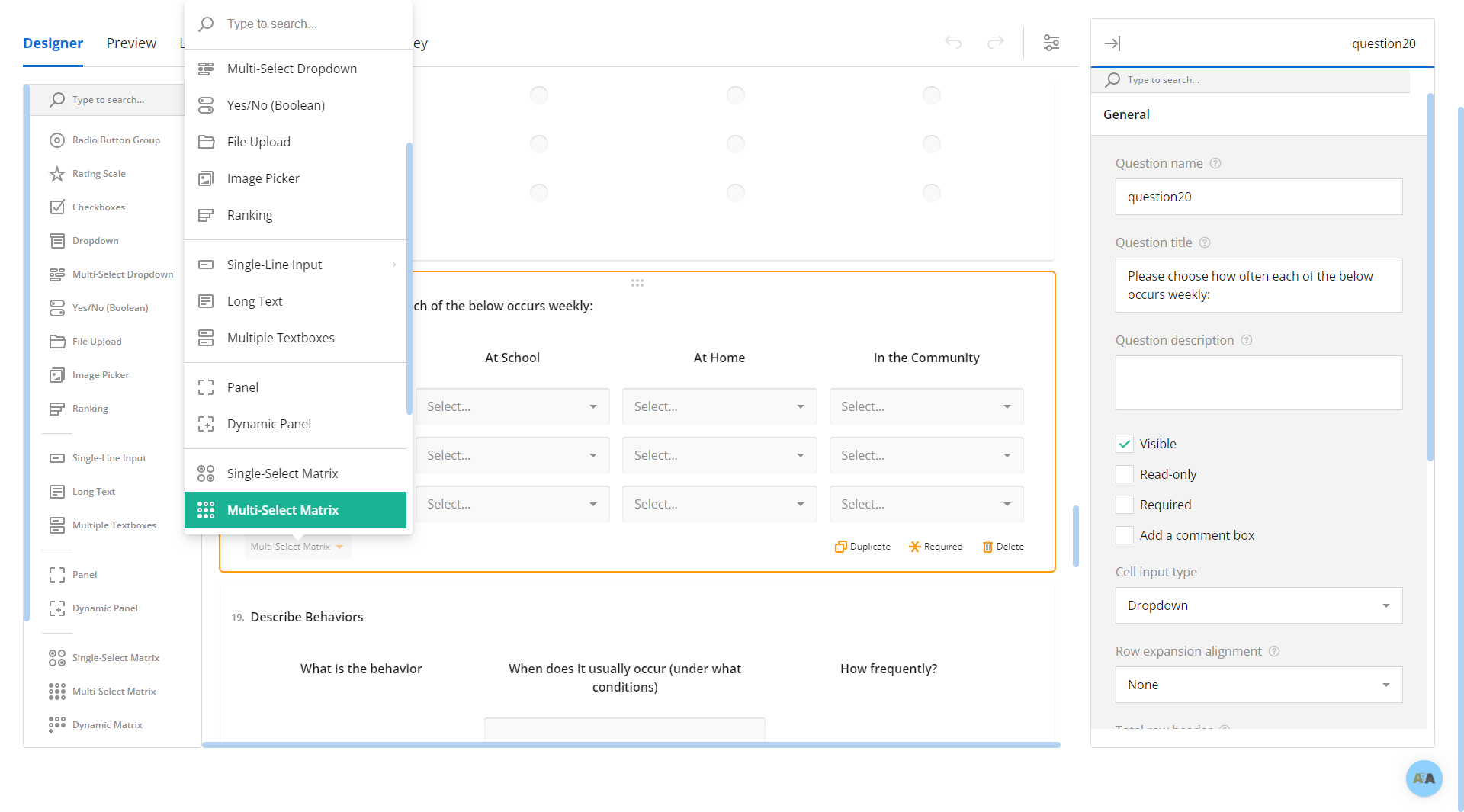The width and height of the screenshot is (1464, 812).
Task: Open the Cell input type dropdown
Action: 1258,605
